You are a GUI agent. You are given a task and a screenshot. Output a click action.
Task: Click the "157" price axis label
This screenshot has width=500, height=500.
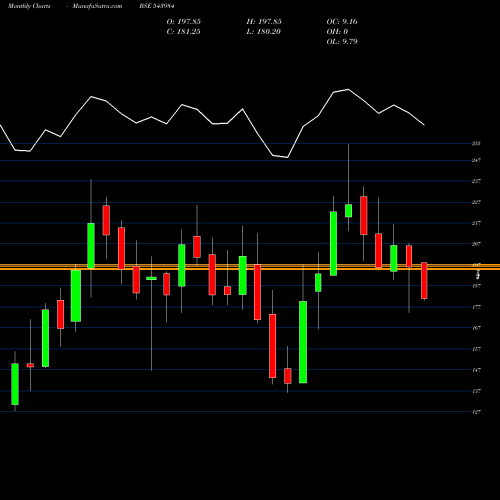(476, 349)
